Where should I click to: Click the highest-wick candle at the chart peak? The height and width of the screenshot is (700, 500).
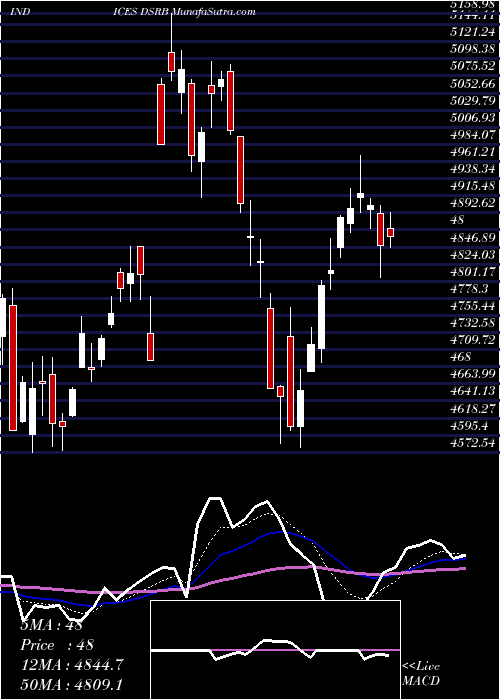[171, 62]
